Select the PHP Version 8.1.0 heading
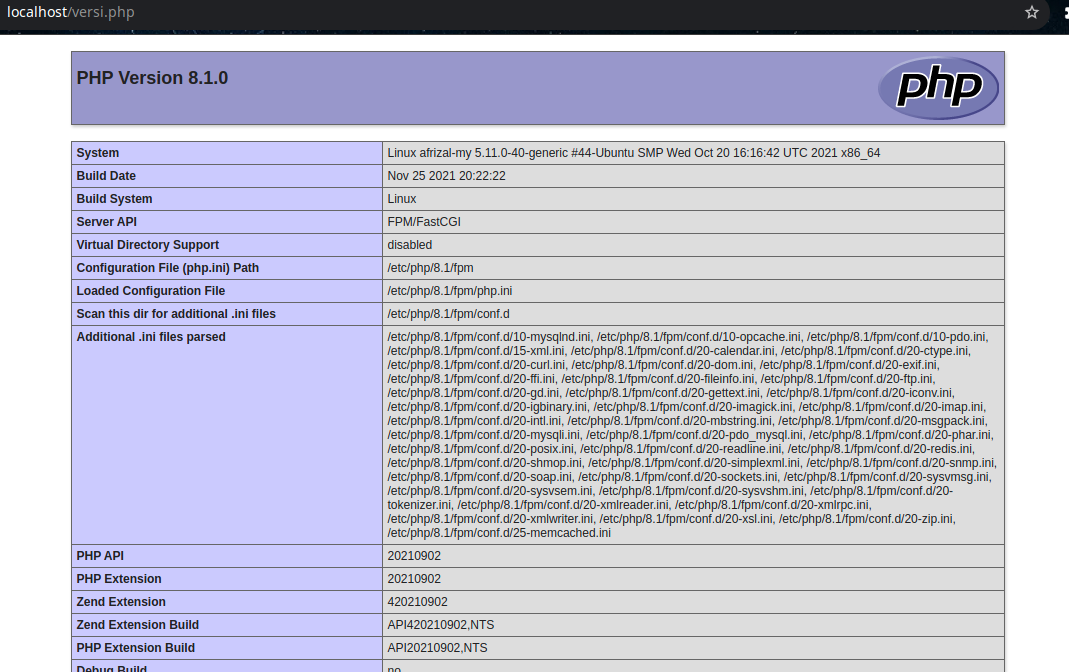The width and height of the screenshot is (1069, 672). click(152, 78)
